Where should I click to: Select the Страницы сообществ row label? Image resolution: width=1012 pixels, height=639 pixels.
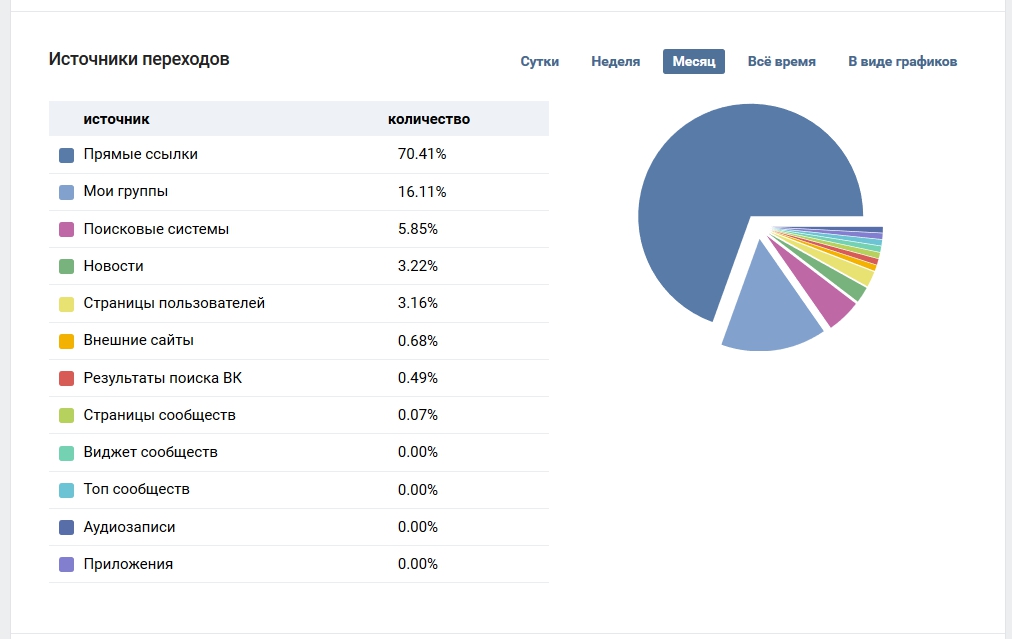[159, 415]
